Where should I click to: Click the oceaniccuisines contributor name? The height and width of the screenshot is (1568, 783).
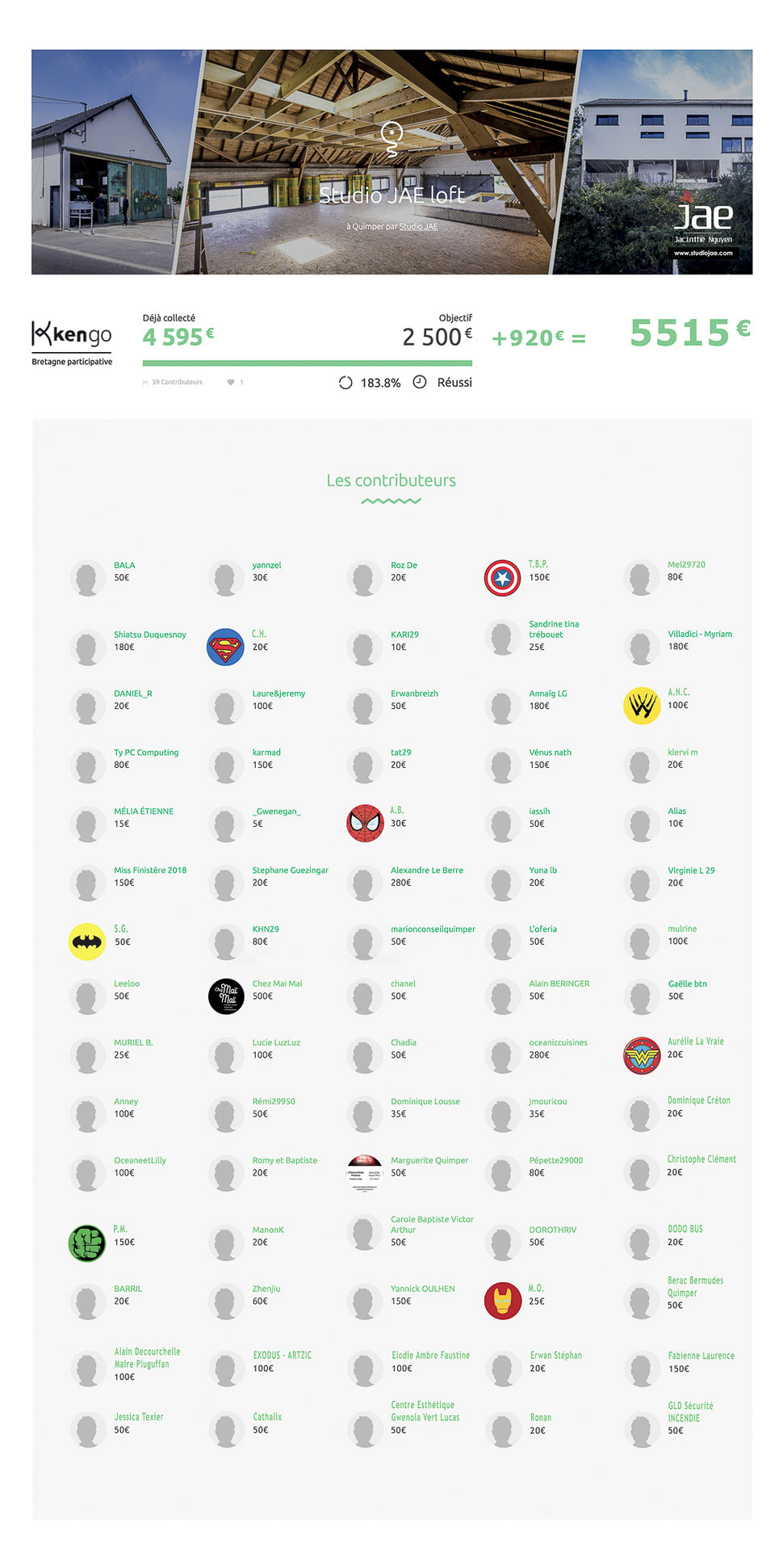(x=558, y=1042)
